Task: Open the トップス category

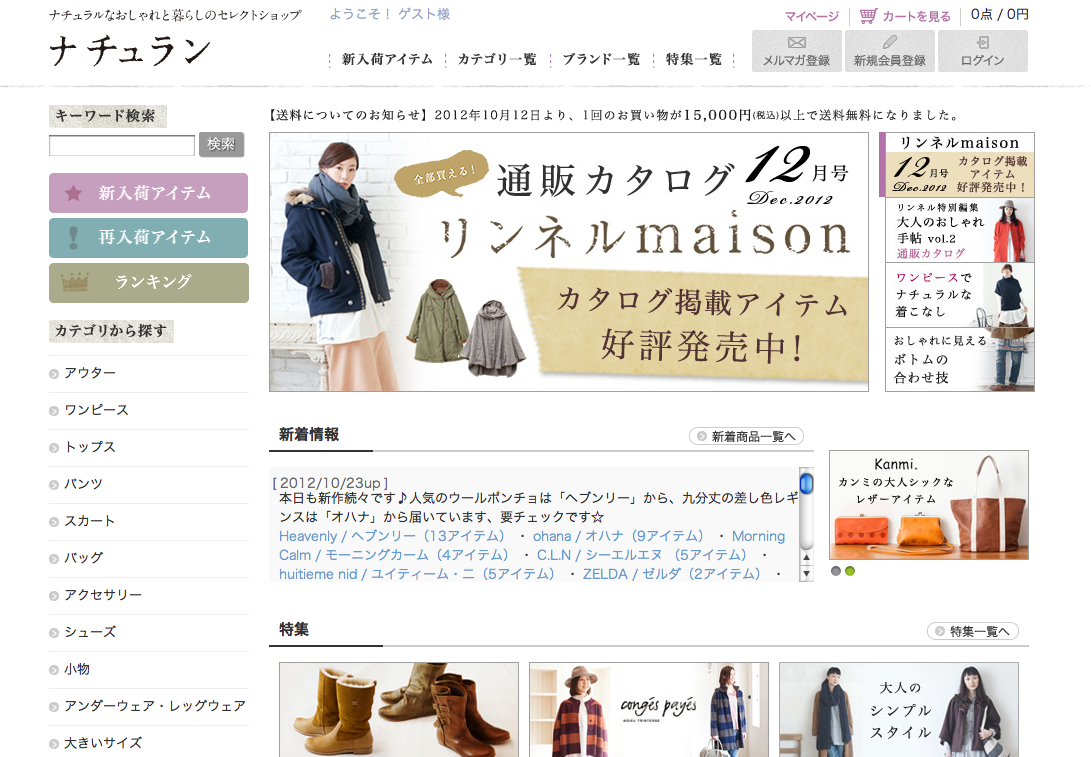Action: [x=90, y=447]
